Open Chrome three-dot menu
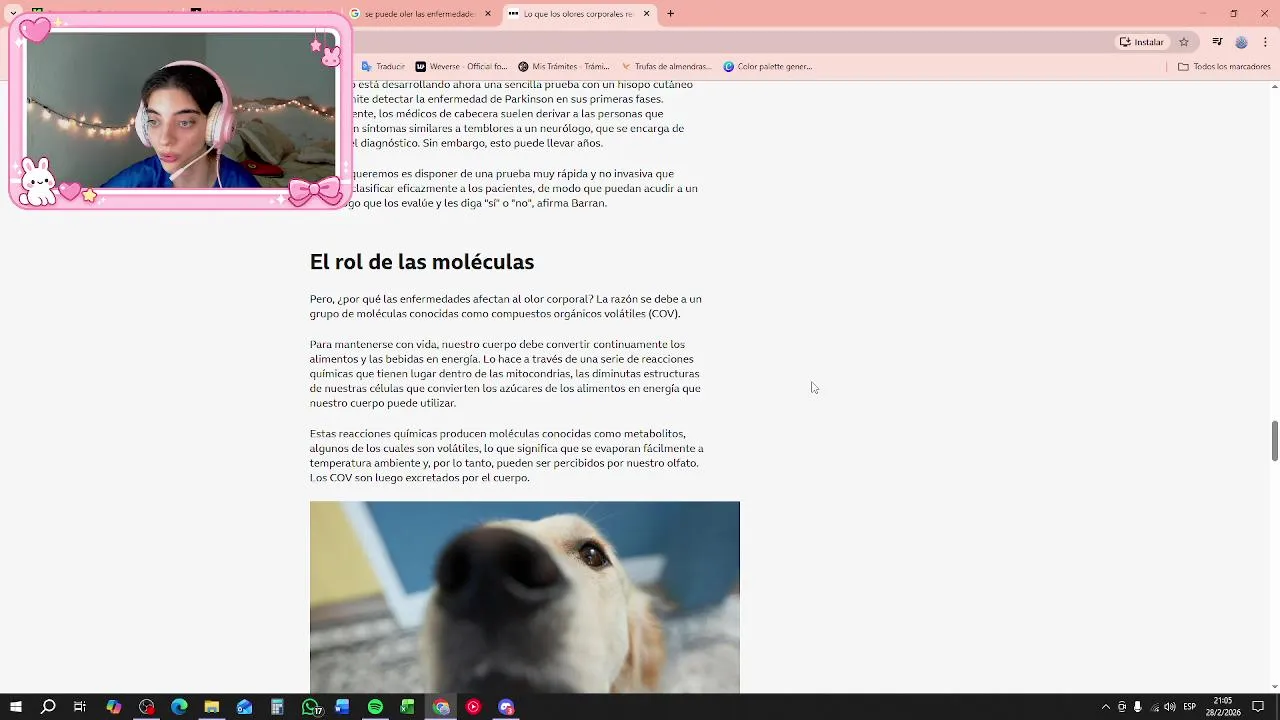1280x720 pixels. point(1265,42)
